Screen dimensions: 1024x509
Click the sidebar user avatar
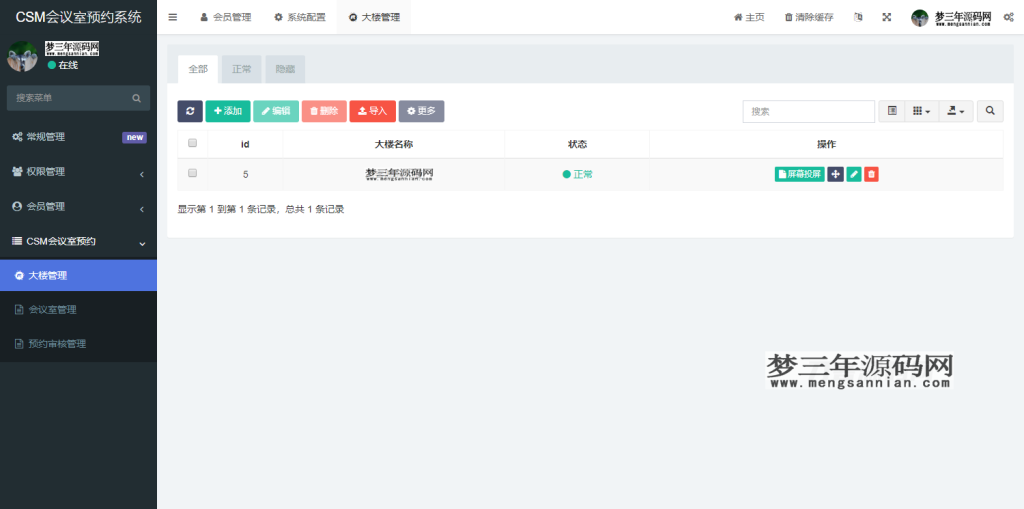[22, 57]
